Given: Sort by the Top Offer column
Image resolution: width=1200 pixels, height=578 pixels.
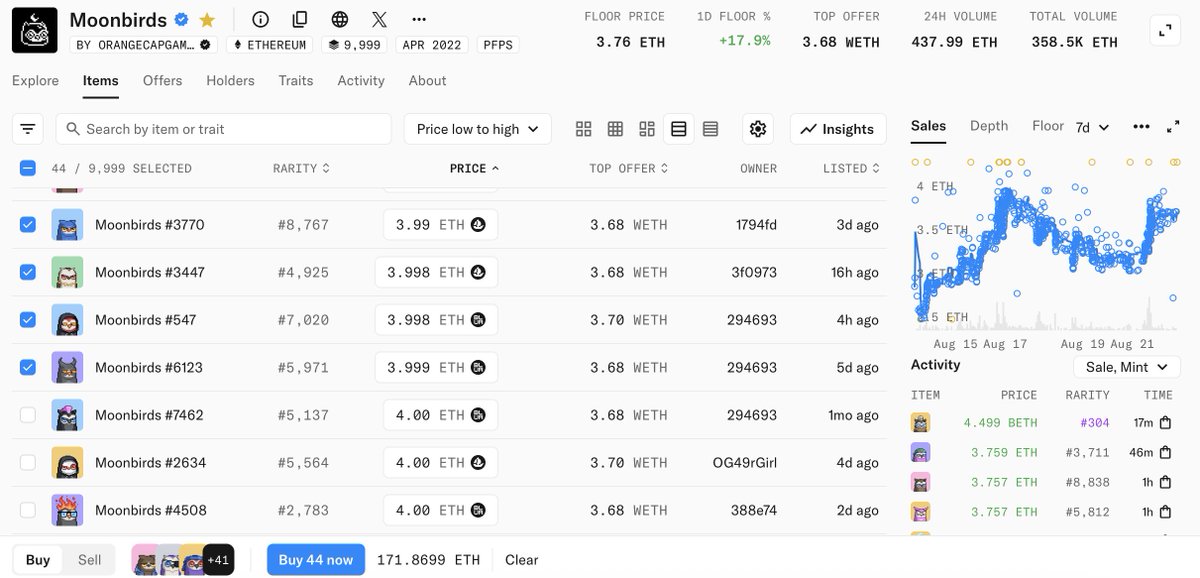Looking at the screenshot, I should [629, 168].
